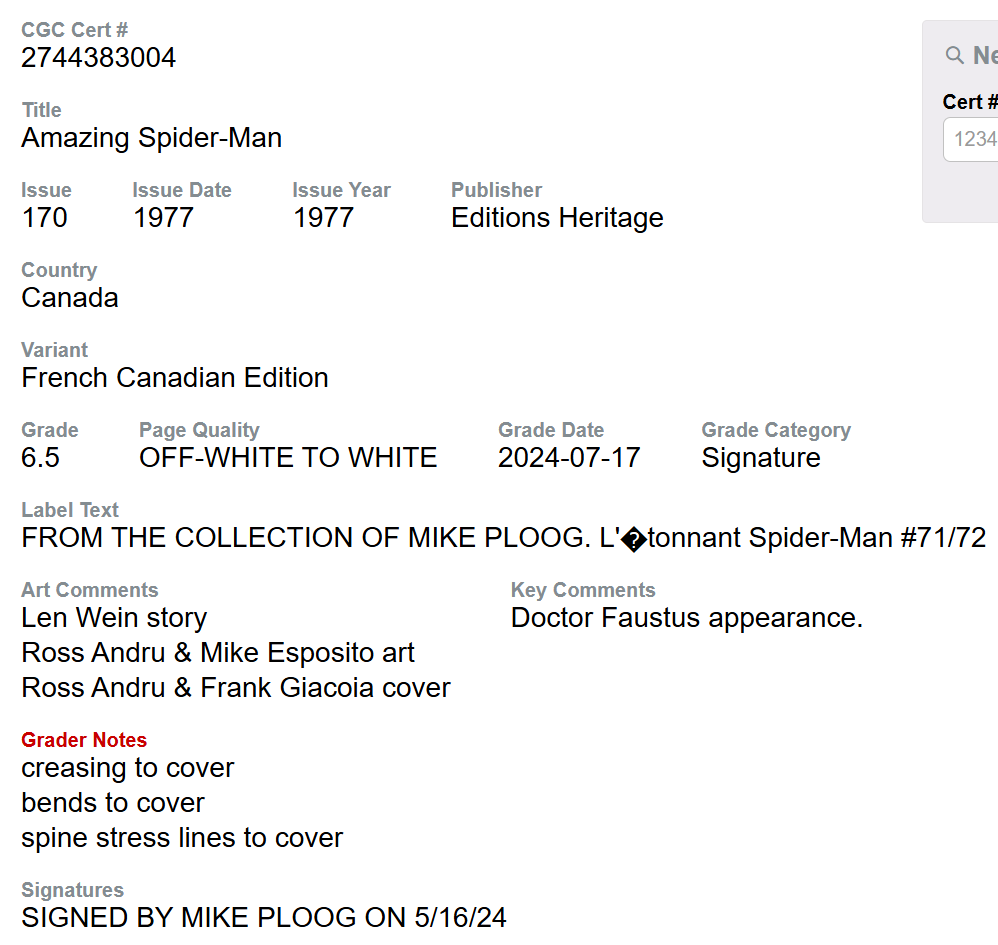Click the SIGNED BY MIKE PLOOG signature line
Viewport: 998px width, 945px height.
(264, 918)
